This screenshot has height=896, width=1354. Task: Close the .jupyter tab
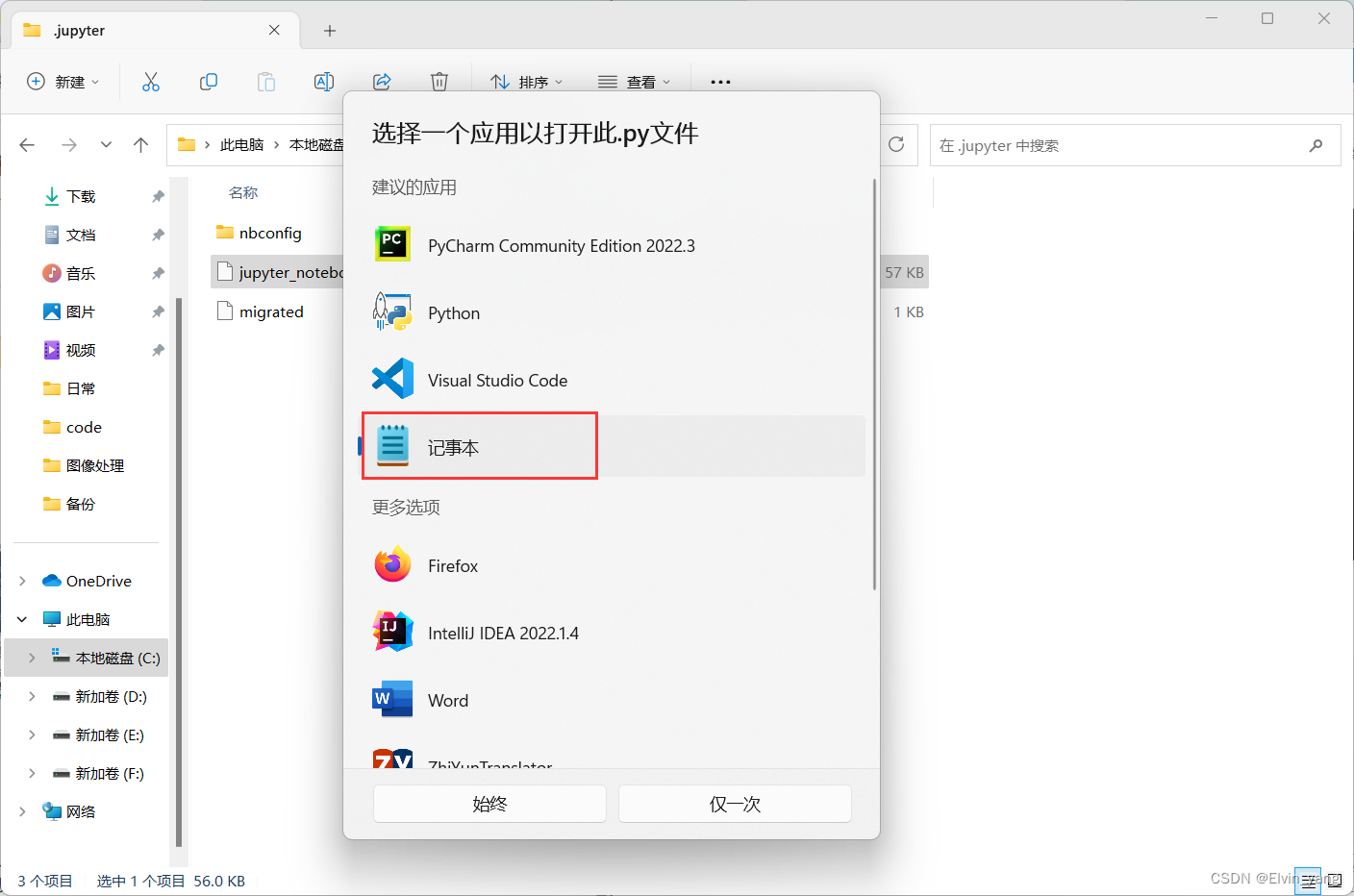click(x=274, y=30)
